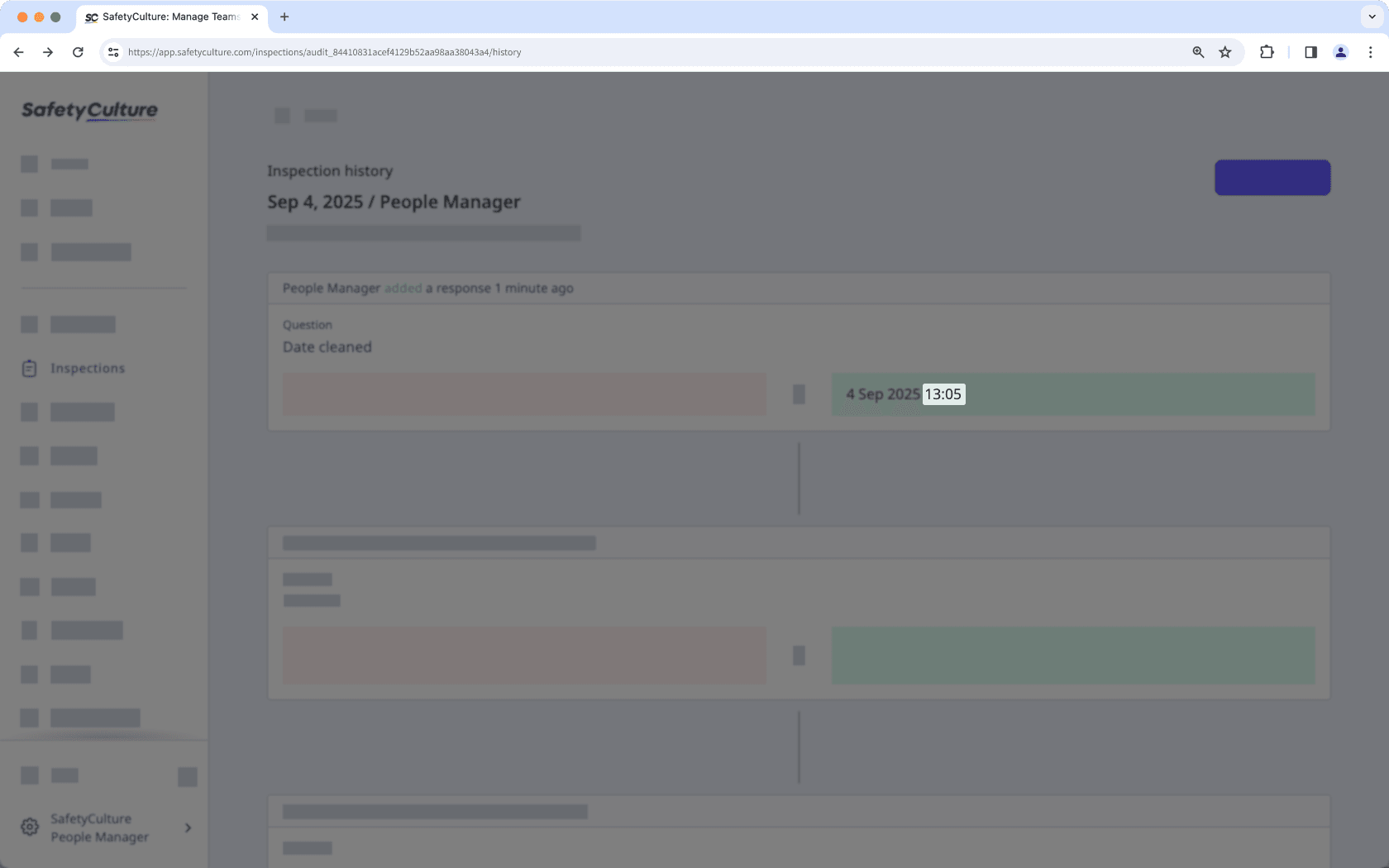The image size is (1389, 868).
Task: Bookmark this page with the star icon
Action: [x=1224, y=52]
